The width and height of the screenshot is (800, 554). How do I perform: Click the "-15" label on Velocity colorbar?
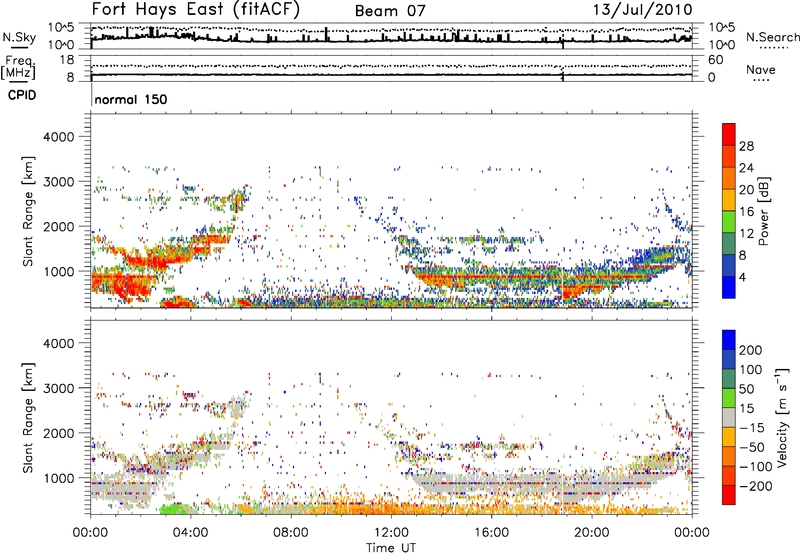[x=751, y=427]
